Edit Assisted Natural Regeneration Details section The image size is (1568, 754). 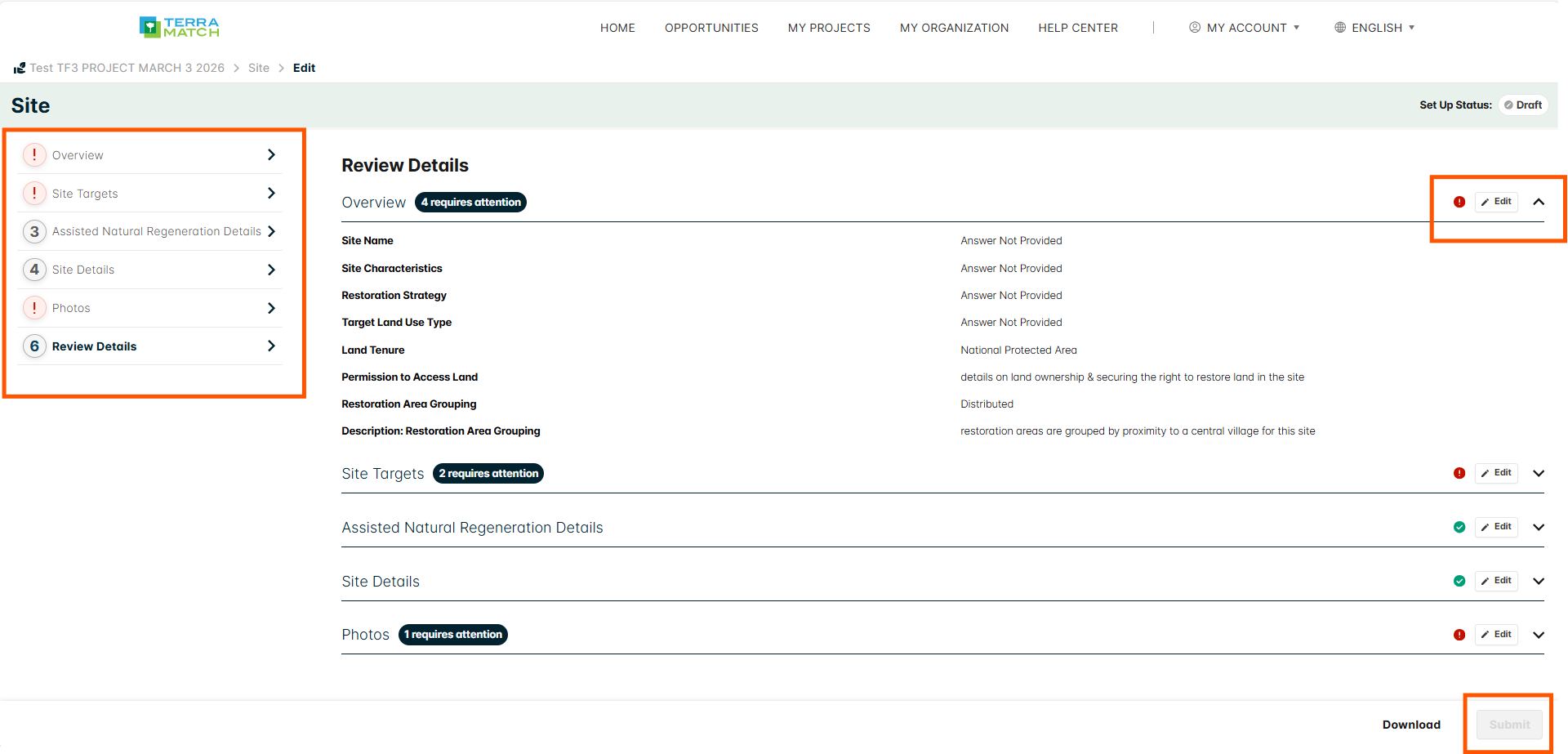coord(1496,527)
